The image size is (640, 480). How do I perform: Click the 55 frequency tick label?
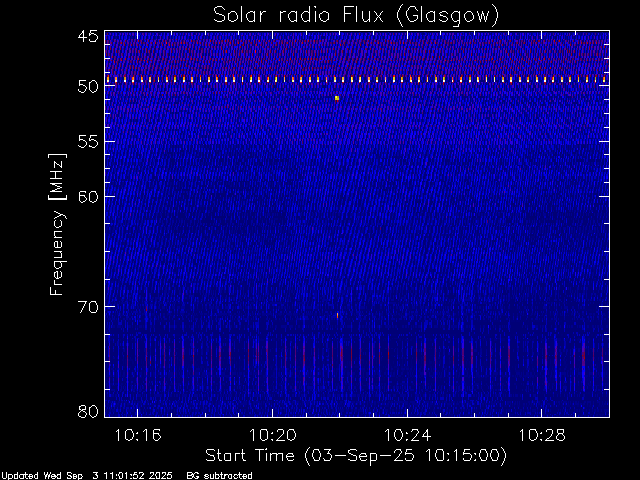coord(88,142)
